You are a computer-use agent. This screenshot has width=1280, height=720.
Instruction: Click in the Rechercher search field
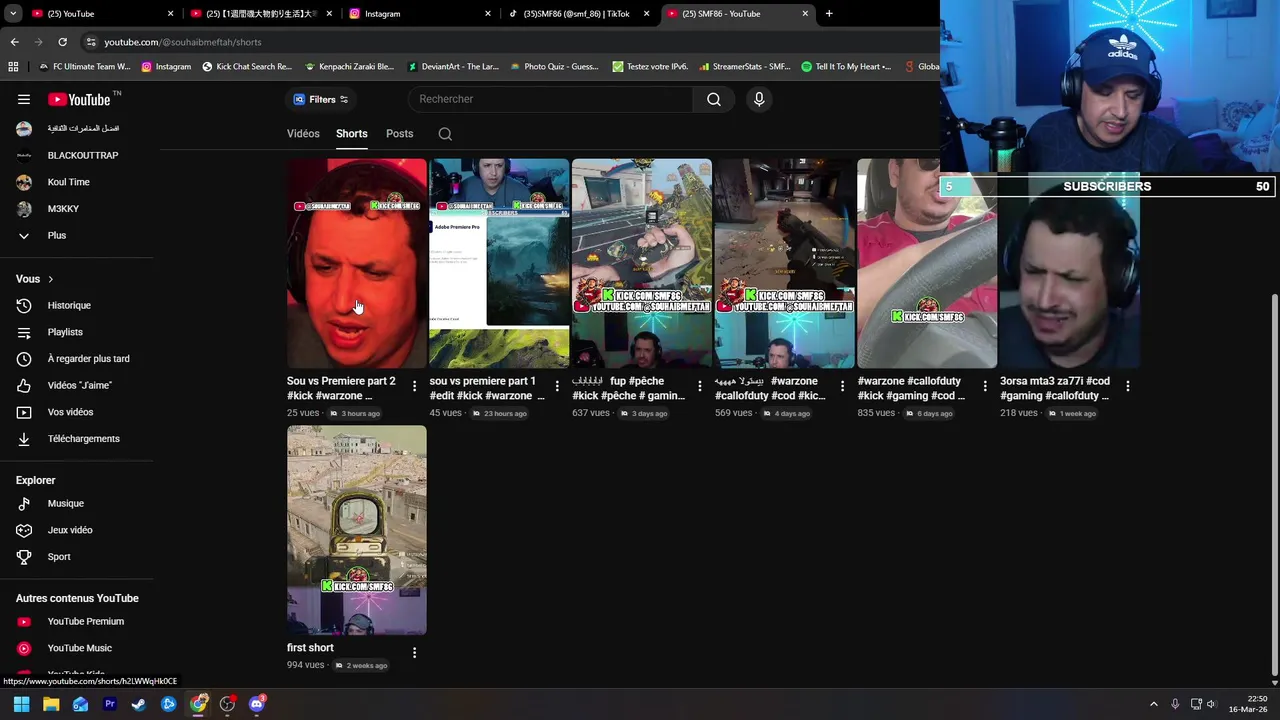click(550, 99)
